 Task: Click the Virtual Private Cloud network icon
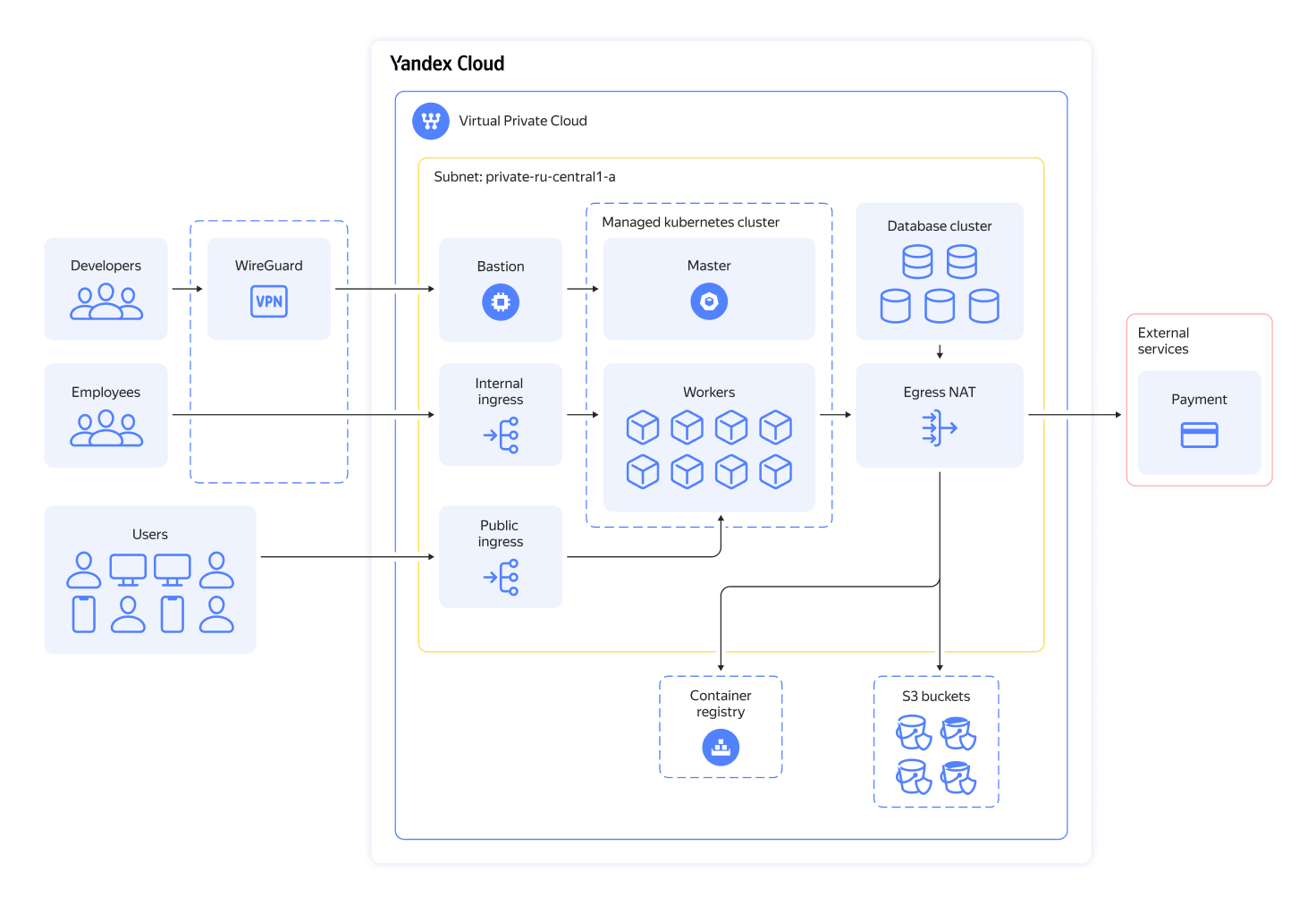click(x=431, y=121)
